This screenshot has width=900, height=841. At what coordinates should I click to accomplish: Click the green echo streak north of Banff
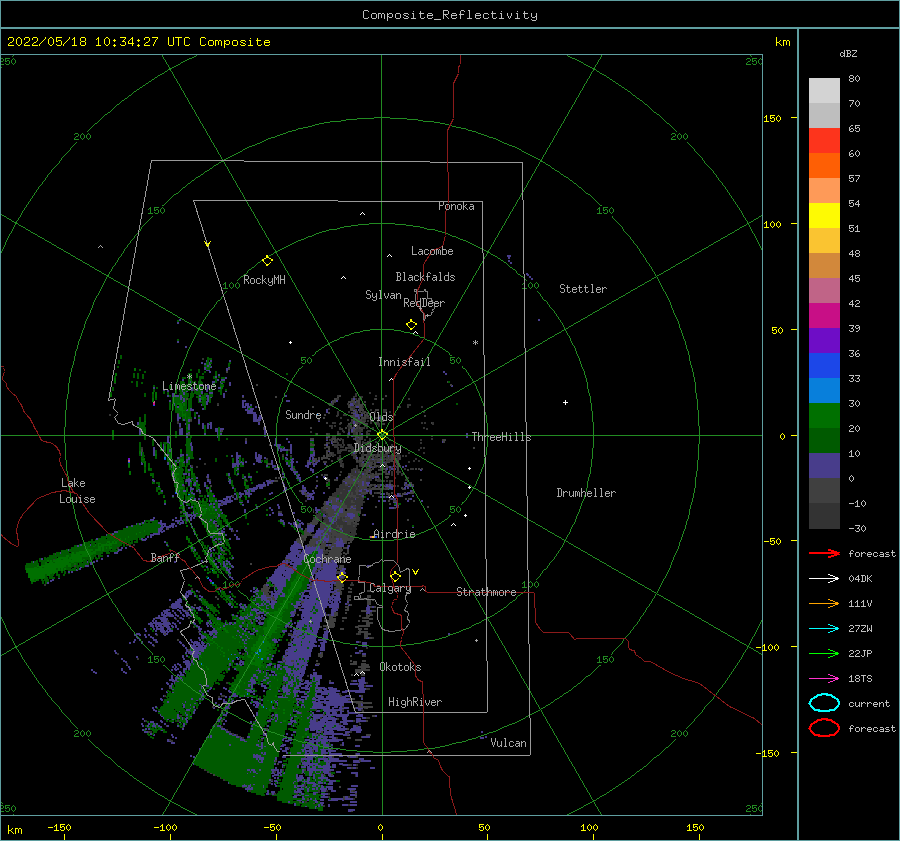(95, 550)
